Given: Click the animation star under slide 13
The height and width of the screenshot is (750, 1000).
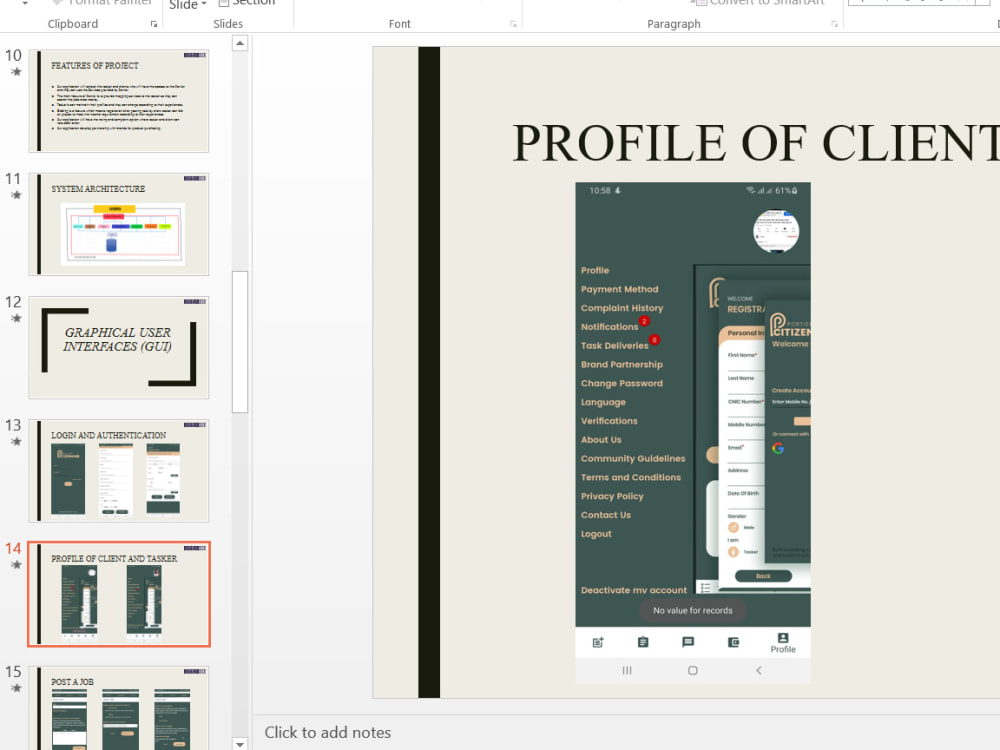Looking at the screenshot, I should (x=16, y=441).
